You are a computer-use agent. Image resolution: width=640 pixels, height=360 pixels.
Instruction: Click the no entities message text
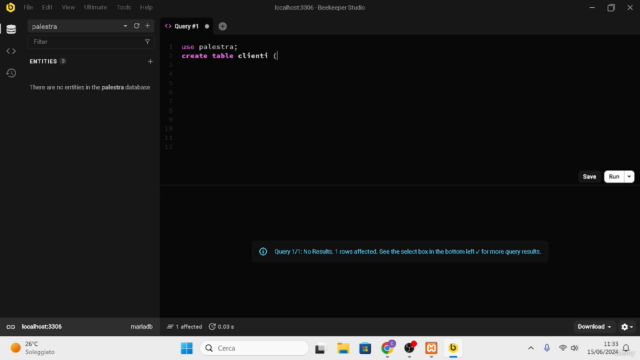tap(90, 87)
